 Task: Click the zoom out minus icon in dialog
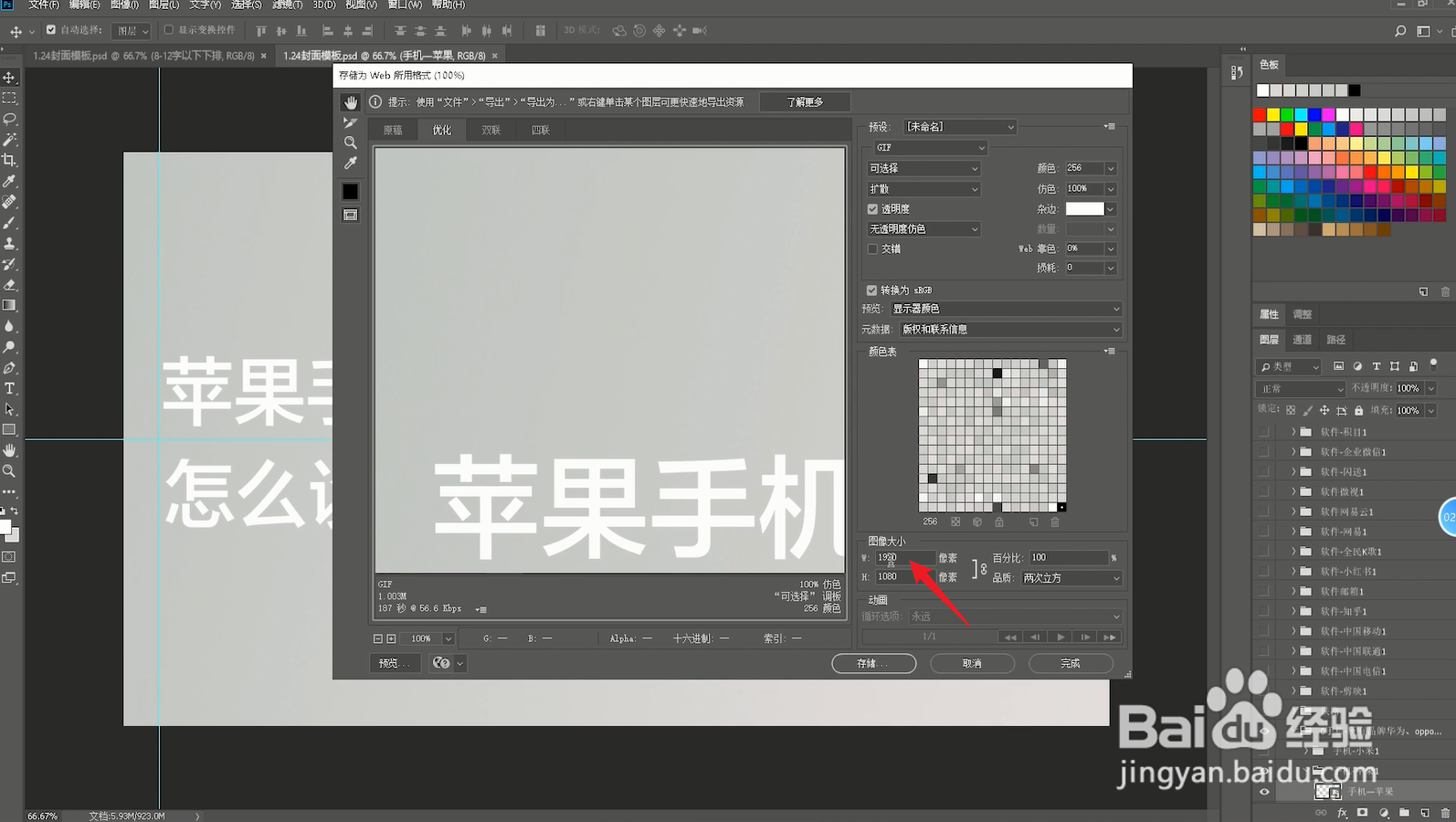(x=378, y=638)
